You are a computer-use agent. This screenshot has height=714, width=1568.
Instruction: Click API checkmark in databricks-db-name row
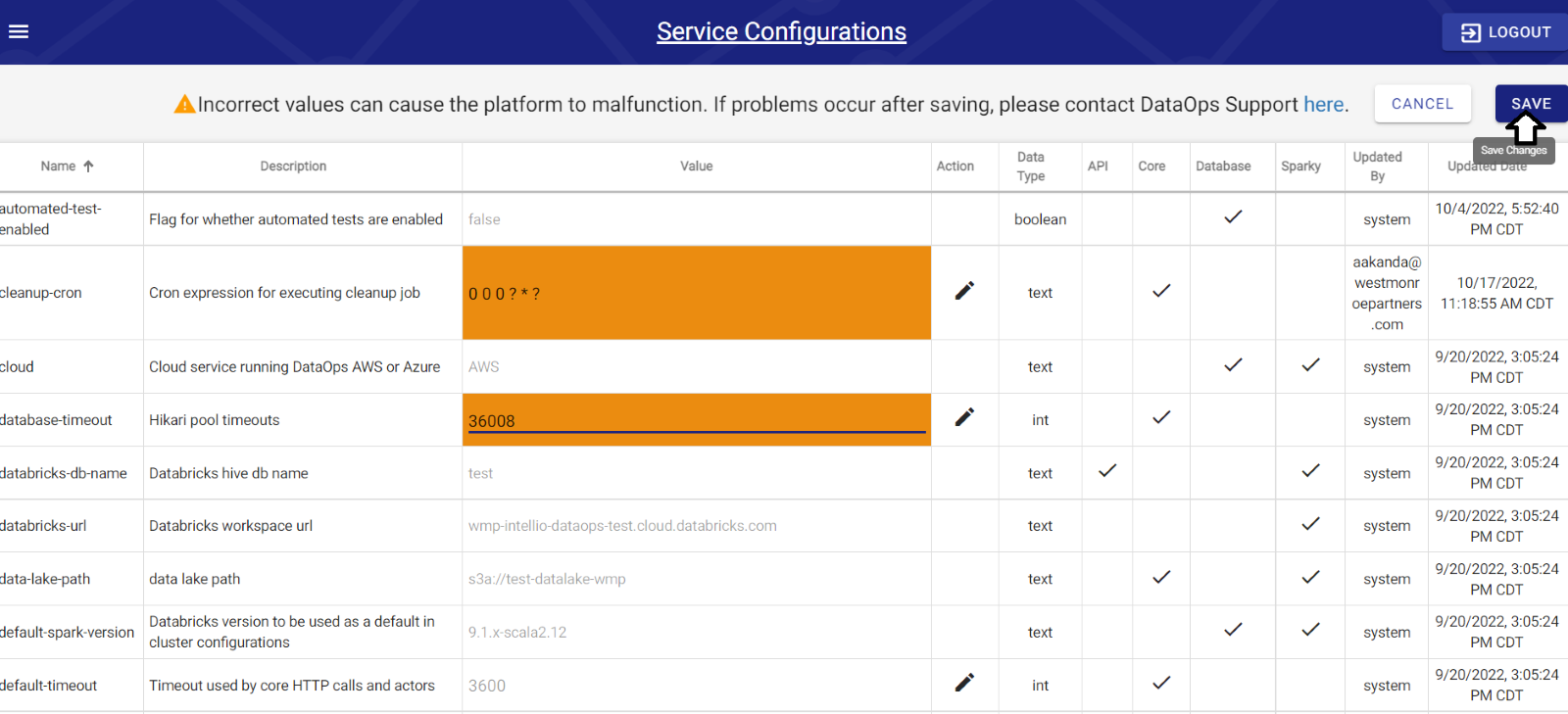[x=1107, y=471]
